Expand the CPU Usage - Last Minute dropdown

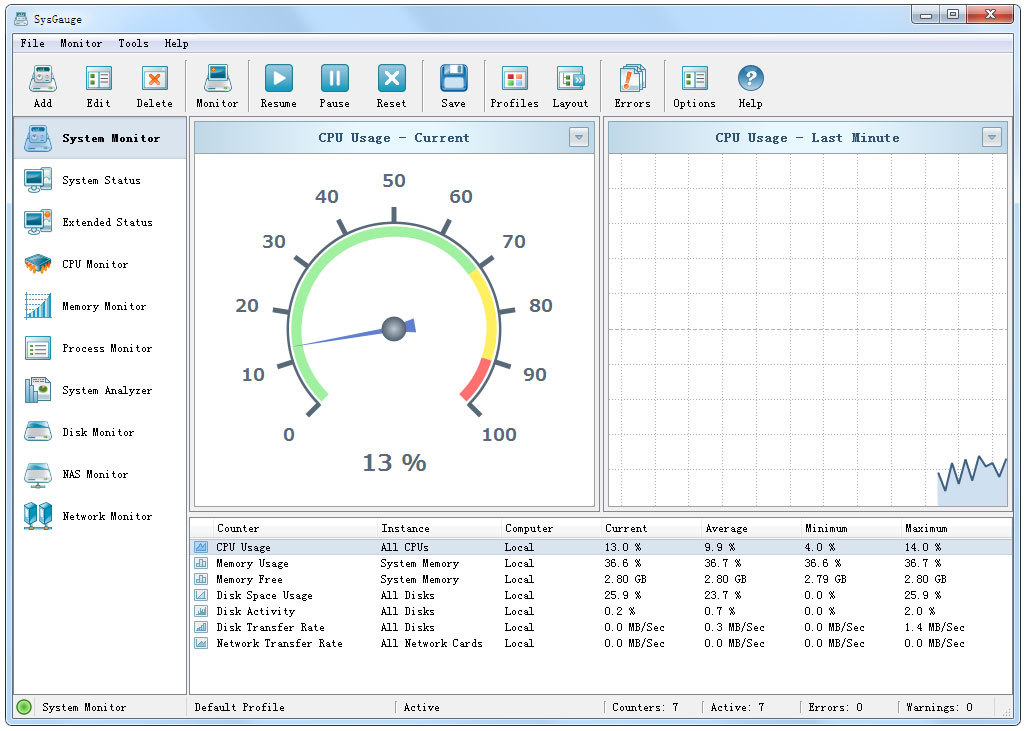click(991, 138)
